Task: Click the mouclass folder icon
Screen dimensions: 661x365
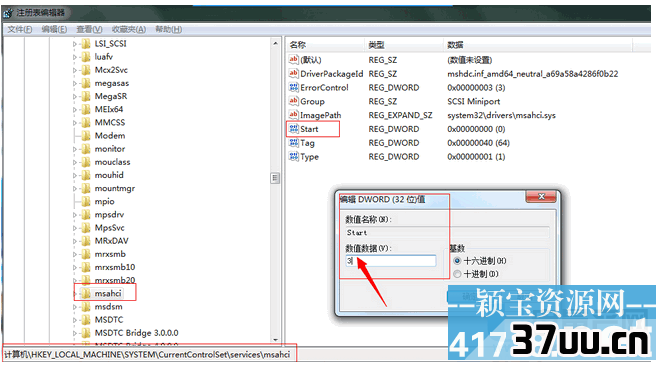Action: pyautogui.click(x=86, y=162)
